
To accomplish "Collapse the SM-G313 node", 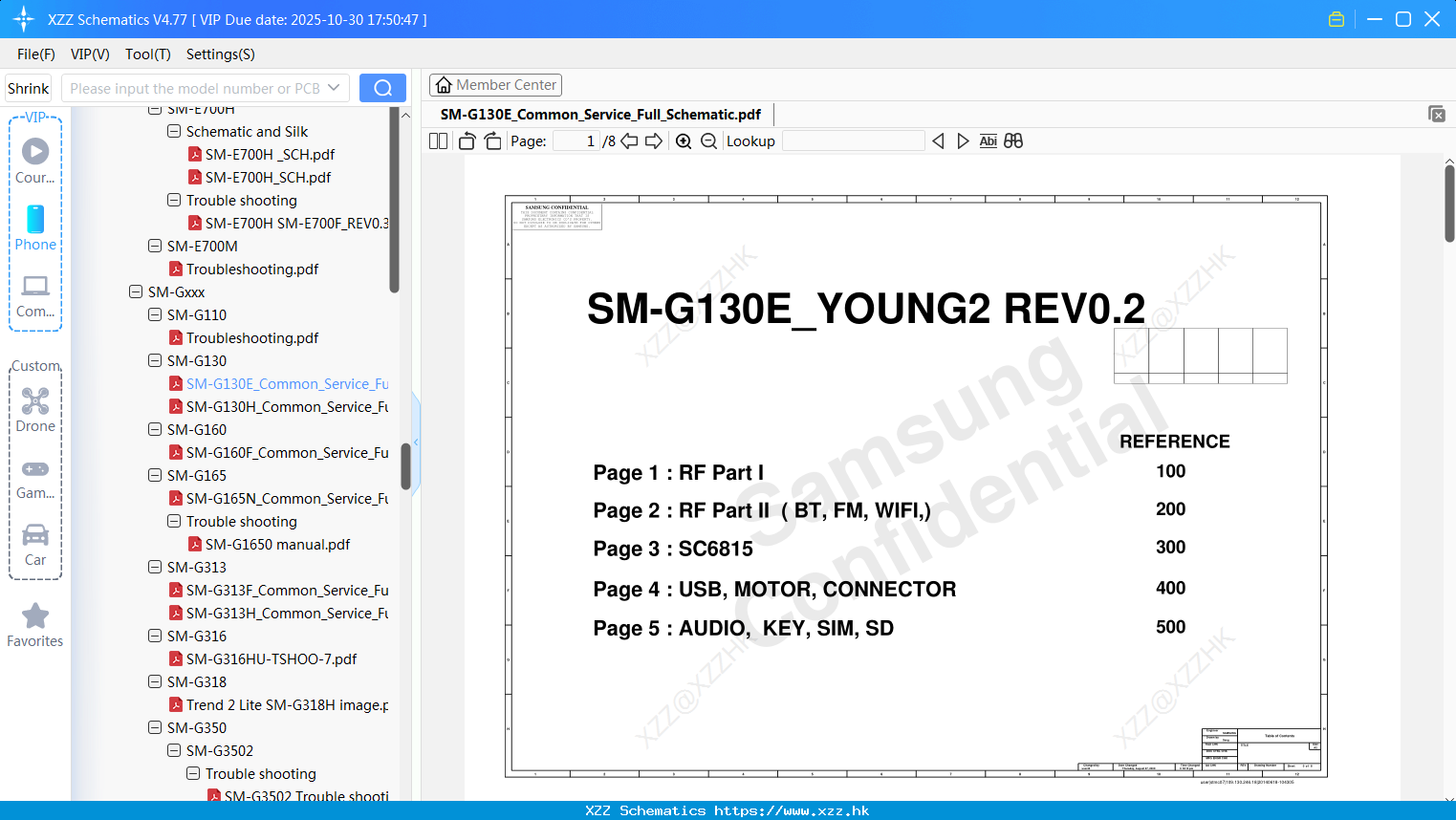I will pos(155,567).
